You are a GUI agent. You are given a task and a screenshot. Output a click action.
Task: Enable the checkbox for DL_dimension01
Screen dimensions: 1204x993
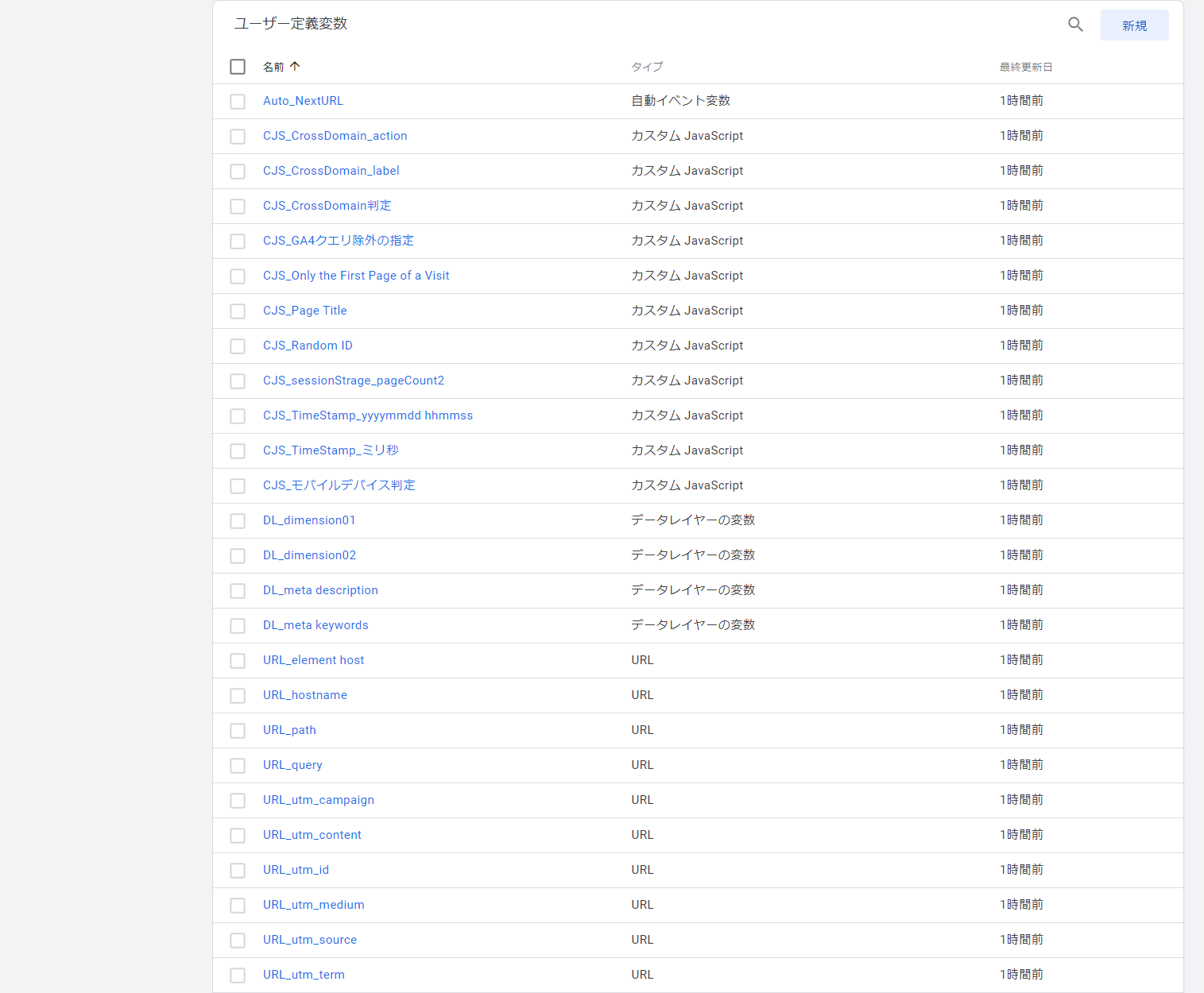[x=238, y=521]
